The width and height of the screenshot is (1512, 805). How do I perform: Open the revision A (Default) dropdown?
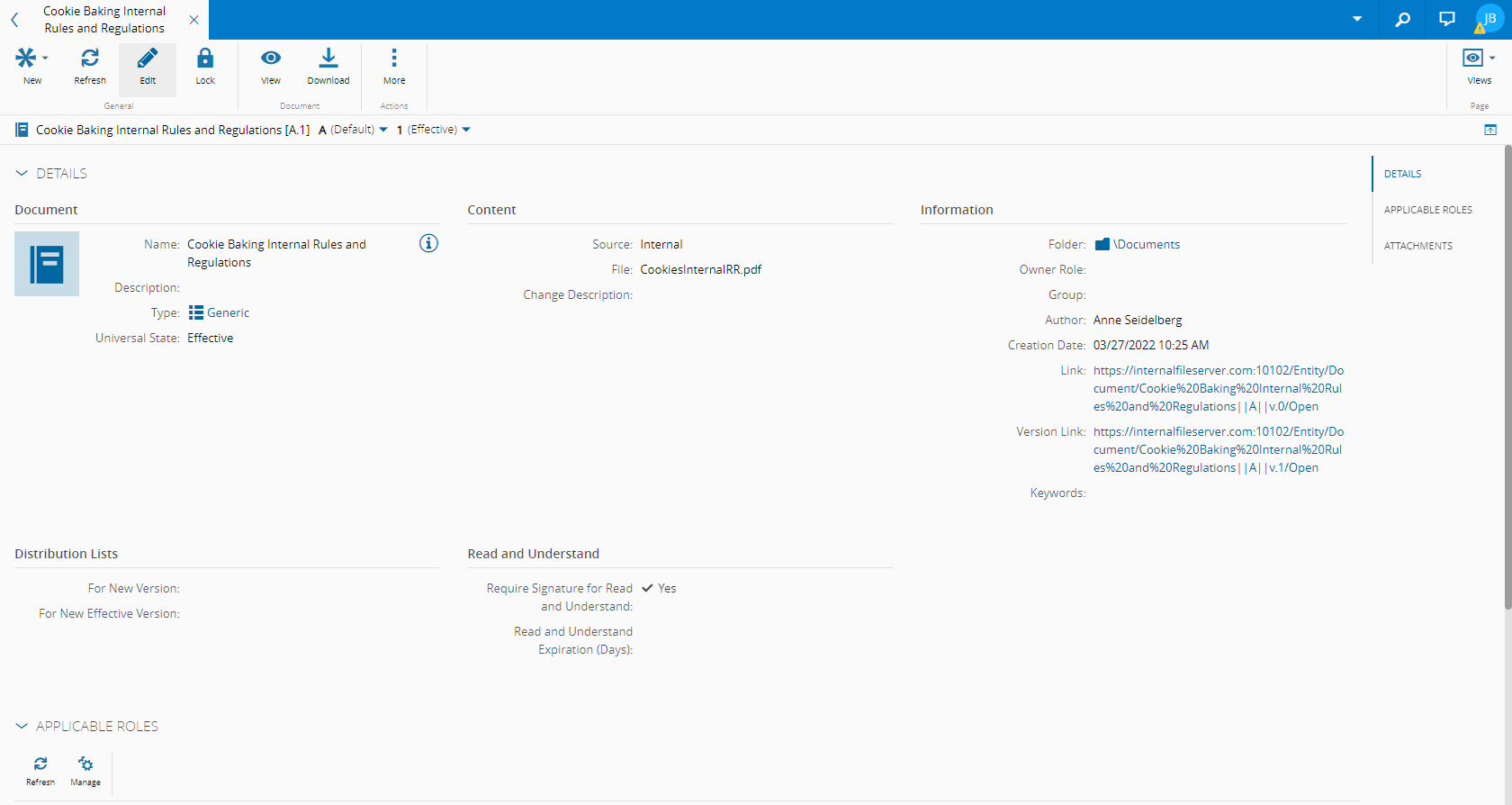pos(354,130)
